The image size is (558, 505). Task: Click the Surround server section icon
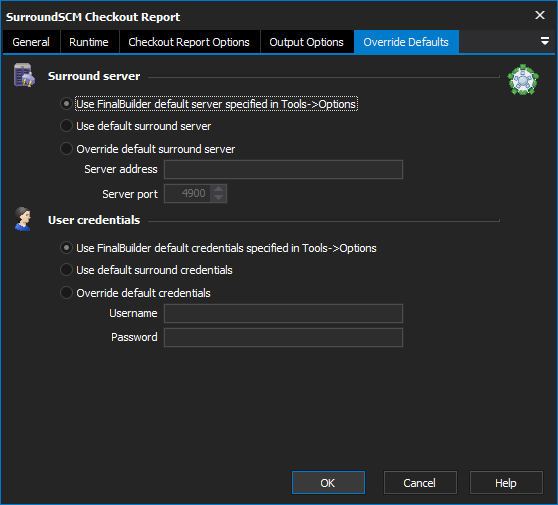coord(24,75)
